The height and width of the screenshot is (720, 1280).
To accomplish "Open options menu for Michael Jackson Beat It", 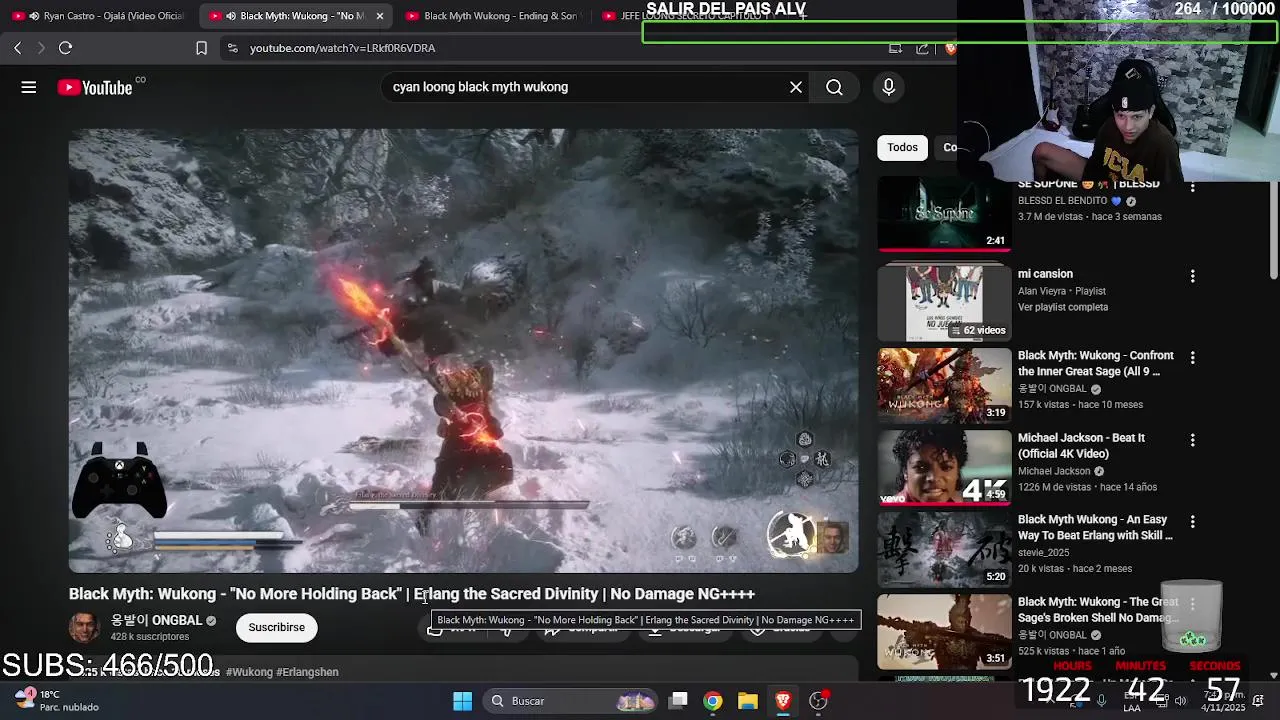I will tap(1192, 439).
